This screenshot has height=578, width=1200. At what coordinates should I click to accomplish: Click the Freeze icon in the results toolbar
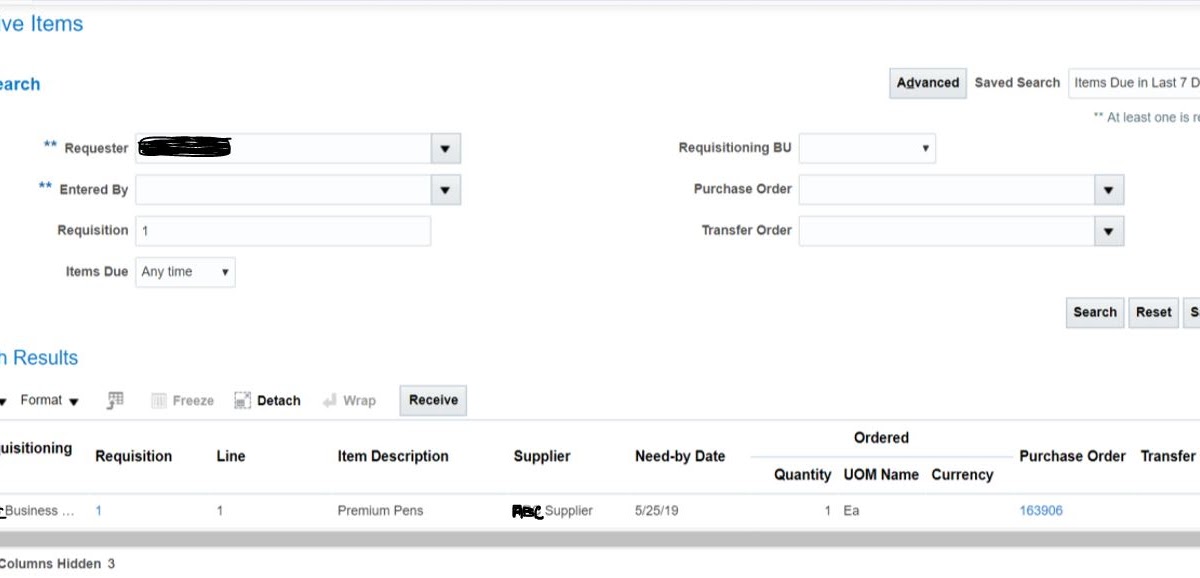pos(182,400)
